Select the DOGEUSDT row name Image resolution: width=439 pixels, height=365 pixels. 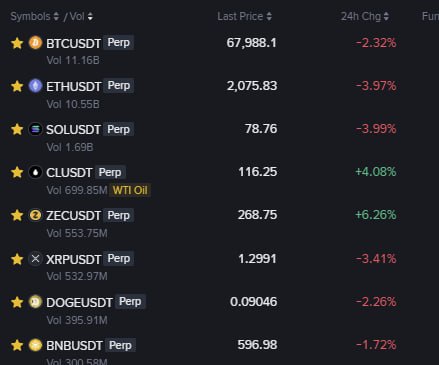pos(79,302)
